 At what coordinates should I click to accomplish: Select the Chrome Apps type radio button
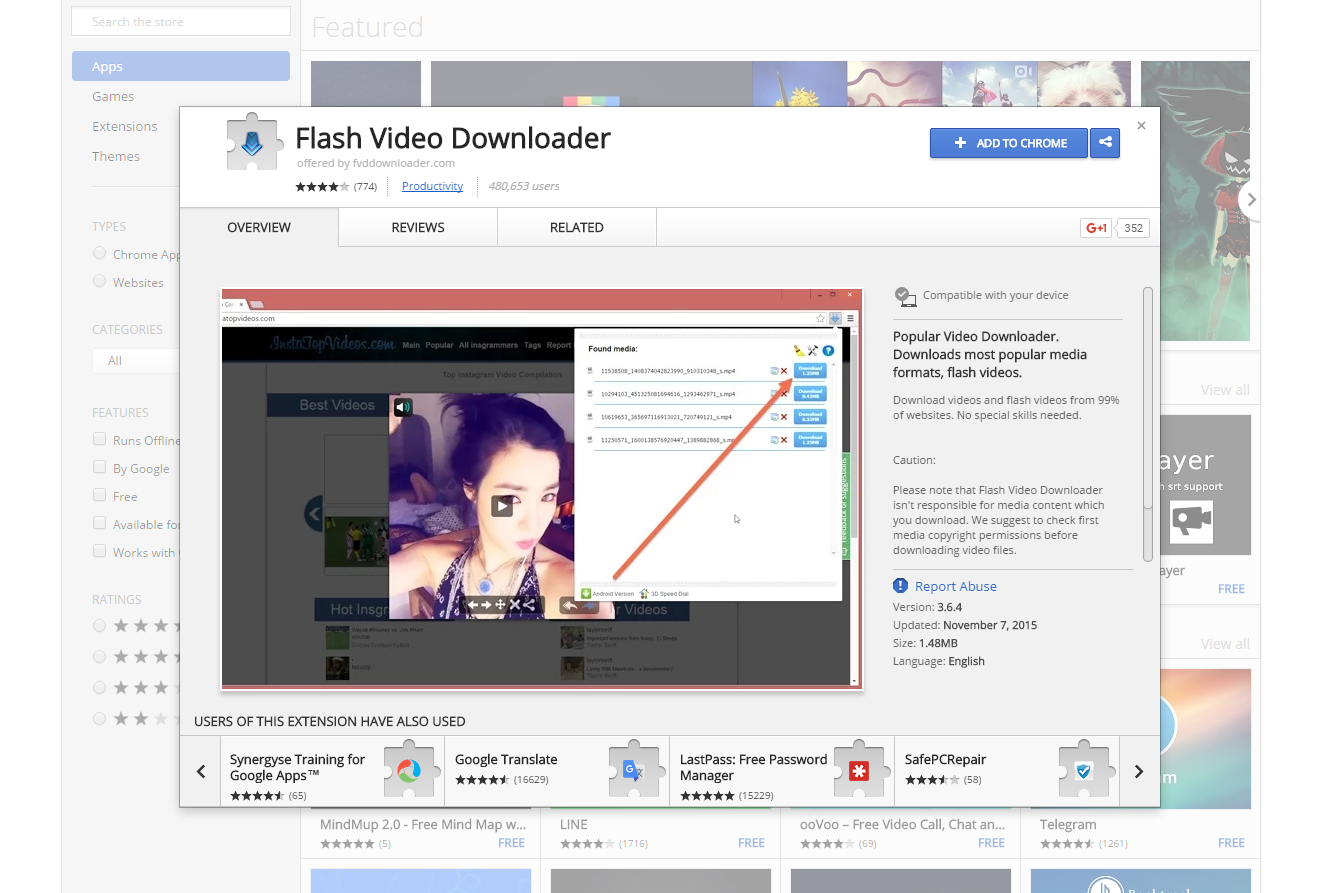(x=99, y=253)
